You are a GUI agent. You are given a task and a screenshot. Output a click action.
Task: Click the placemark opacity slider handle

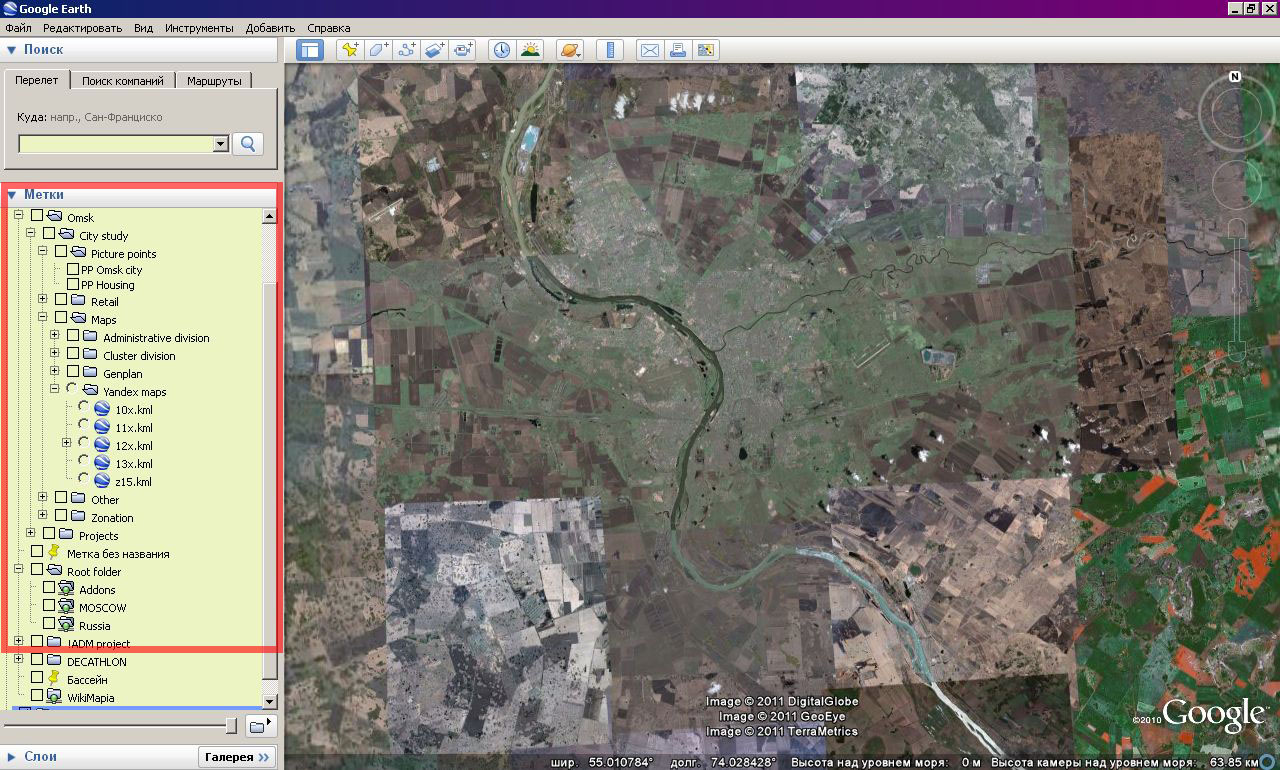click(x=231, y=725)
